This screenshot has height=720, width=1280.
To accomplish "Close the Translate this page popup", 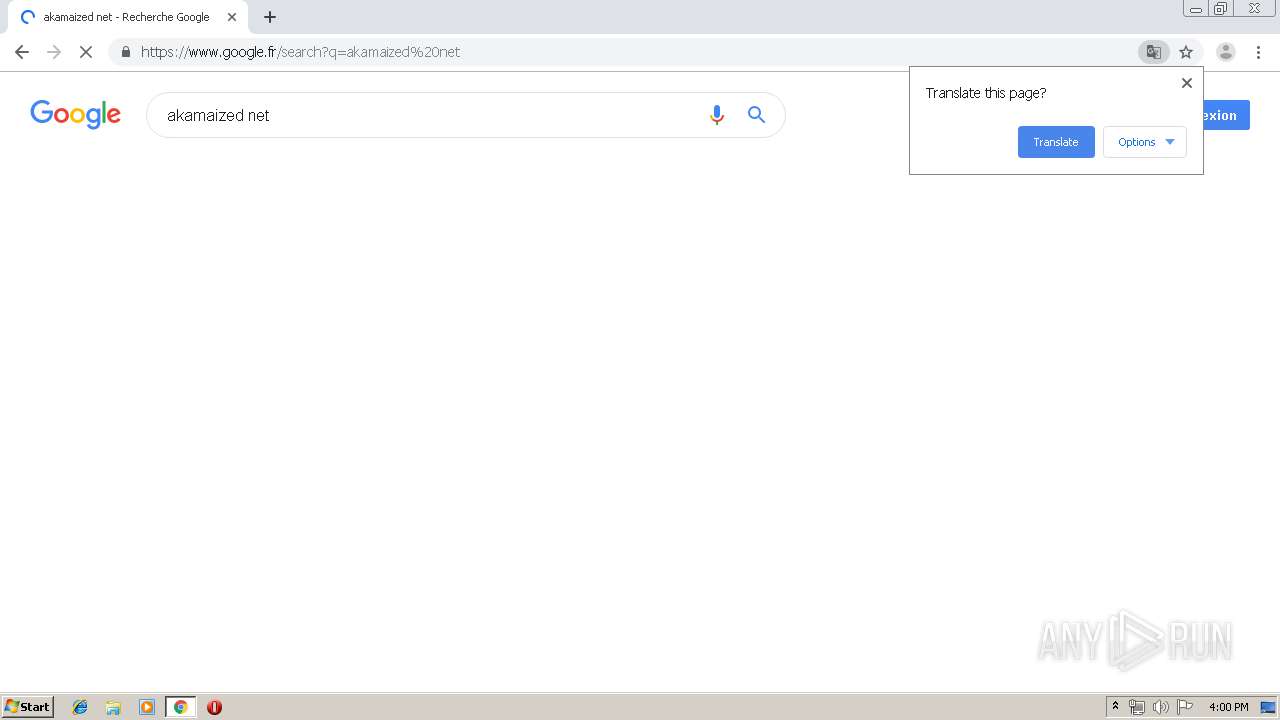I will click(1187, 83).
